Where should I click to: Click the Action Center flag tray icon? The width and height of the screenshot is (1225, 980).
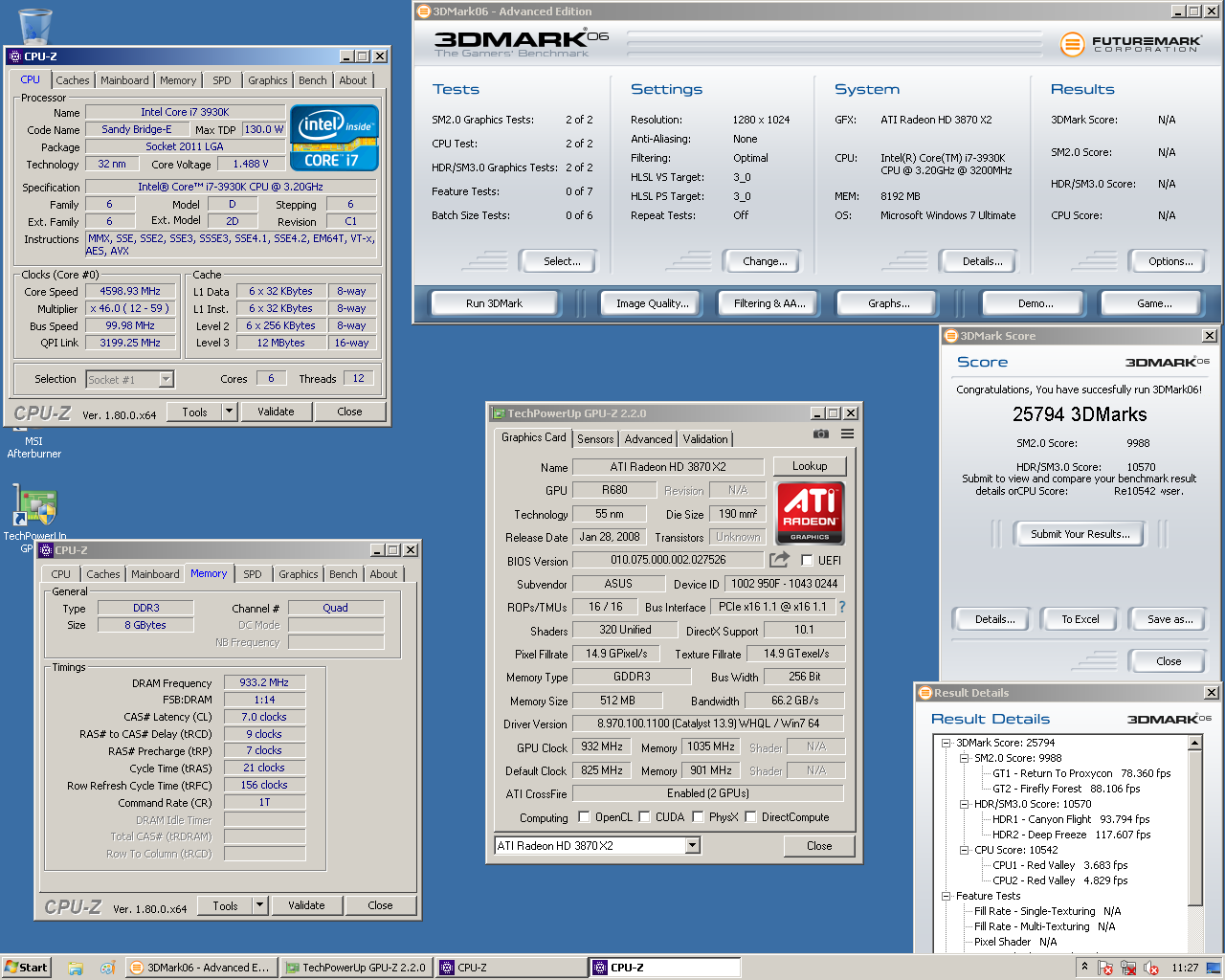coord(1105,968)
